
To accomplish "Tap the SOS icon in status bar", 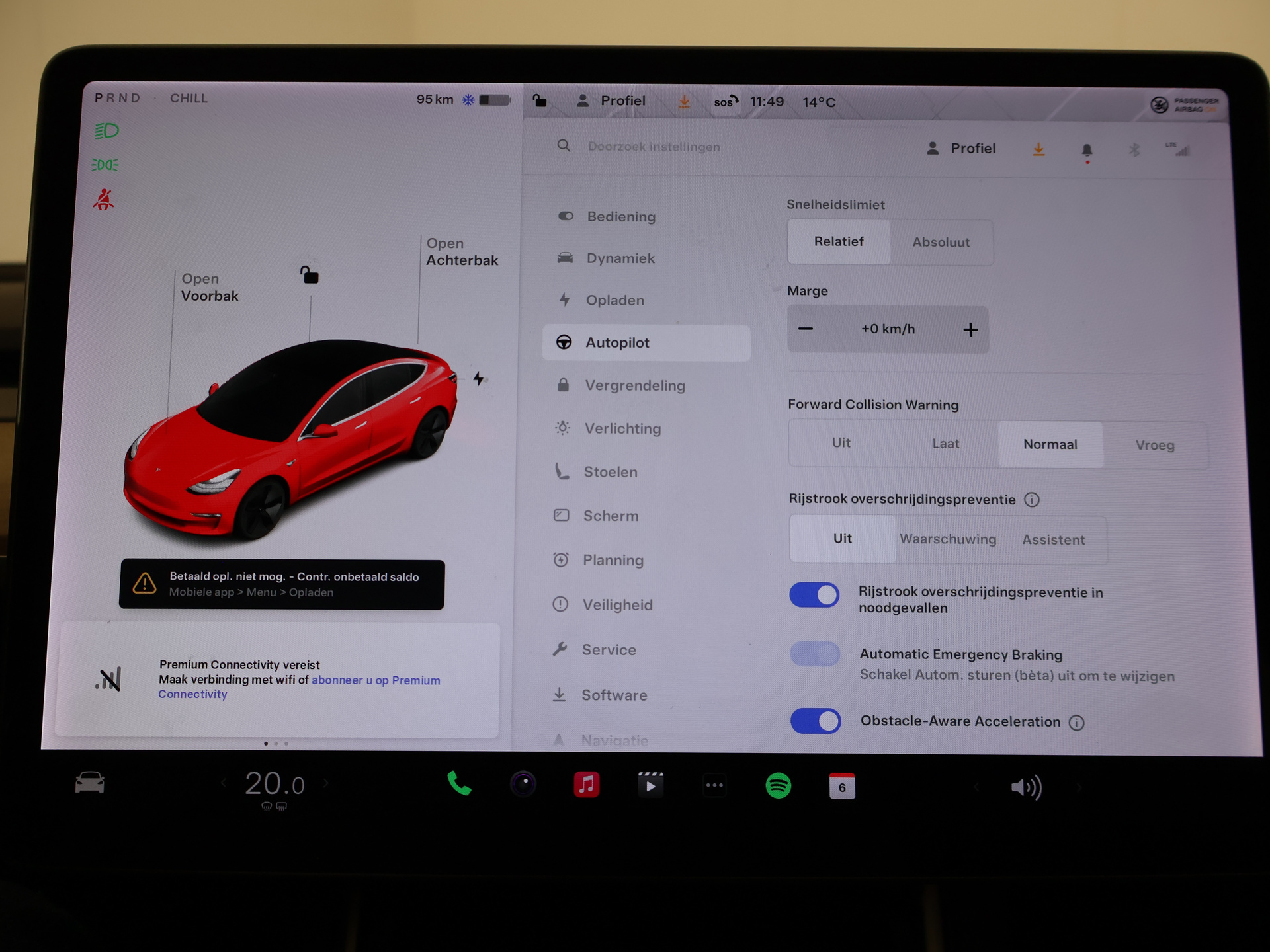I will pyautogui.click(x=726, y=102).
